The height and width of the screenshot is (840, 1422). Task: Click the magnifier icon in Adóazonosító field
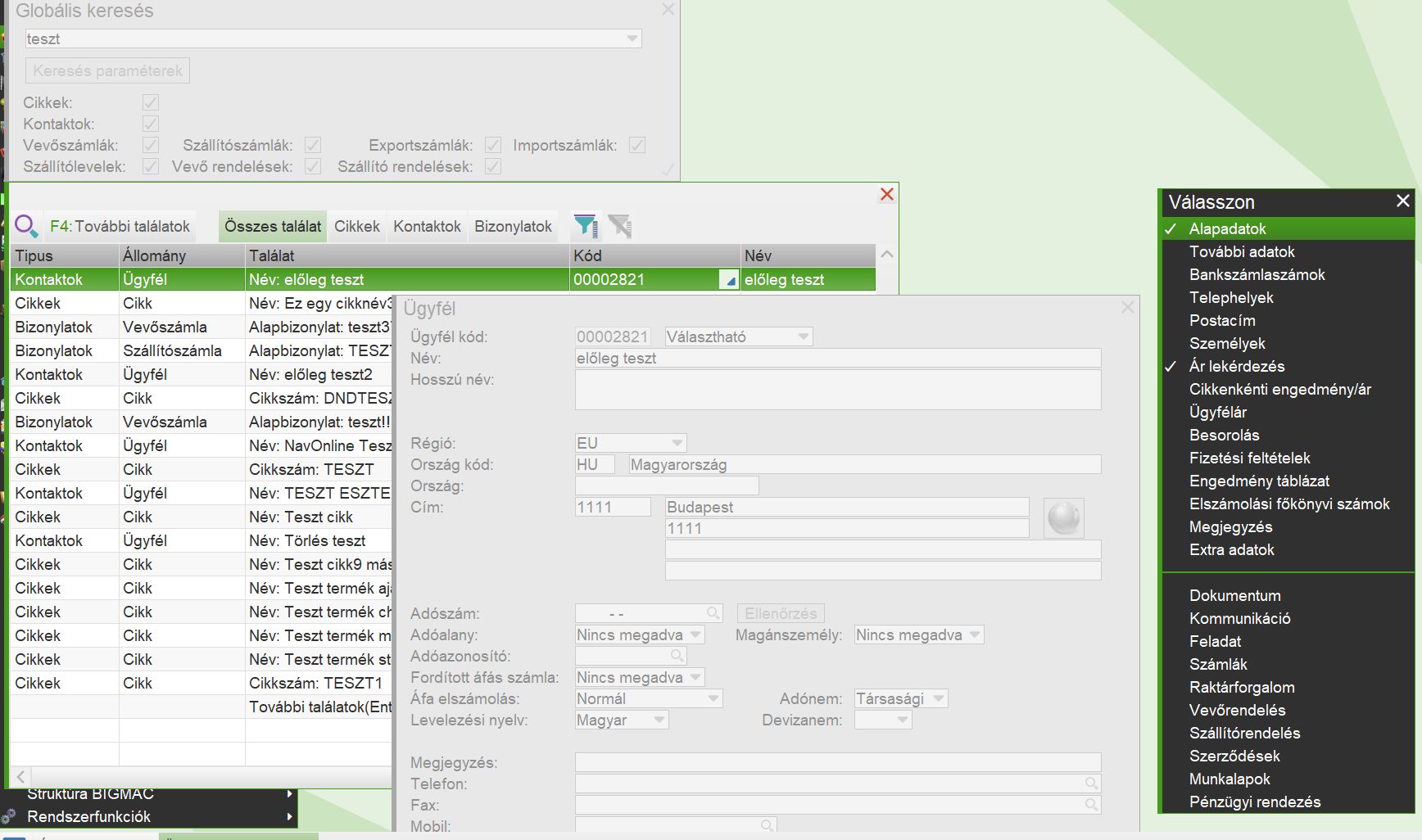677,656
